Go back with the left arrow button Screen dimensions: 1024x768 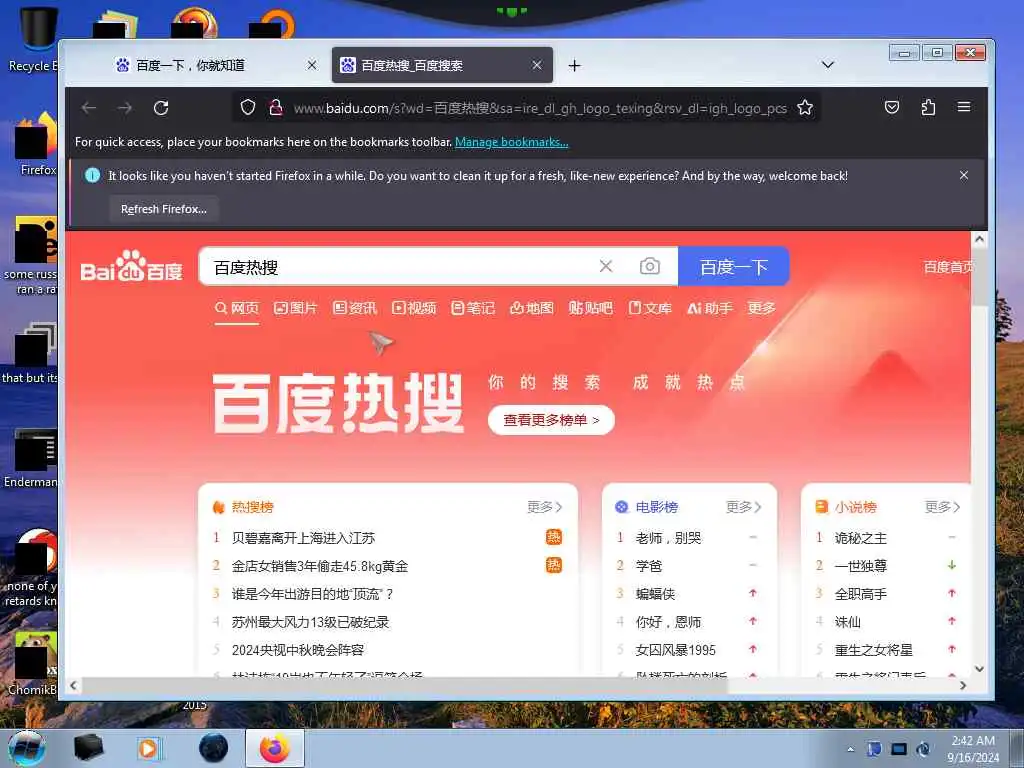(x=89, y=108)
